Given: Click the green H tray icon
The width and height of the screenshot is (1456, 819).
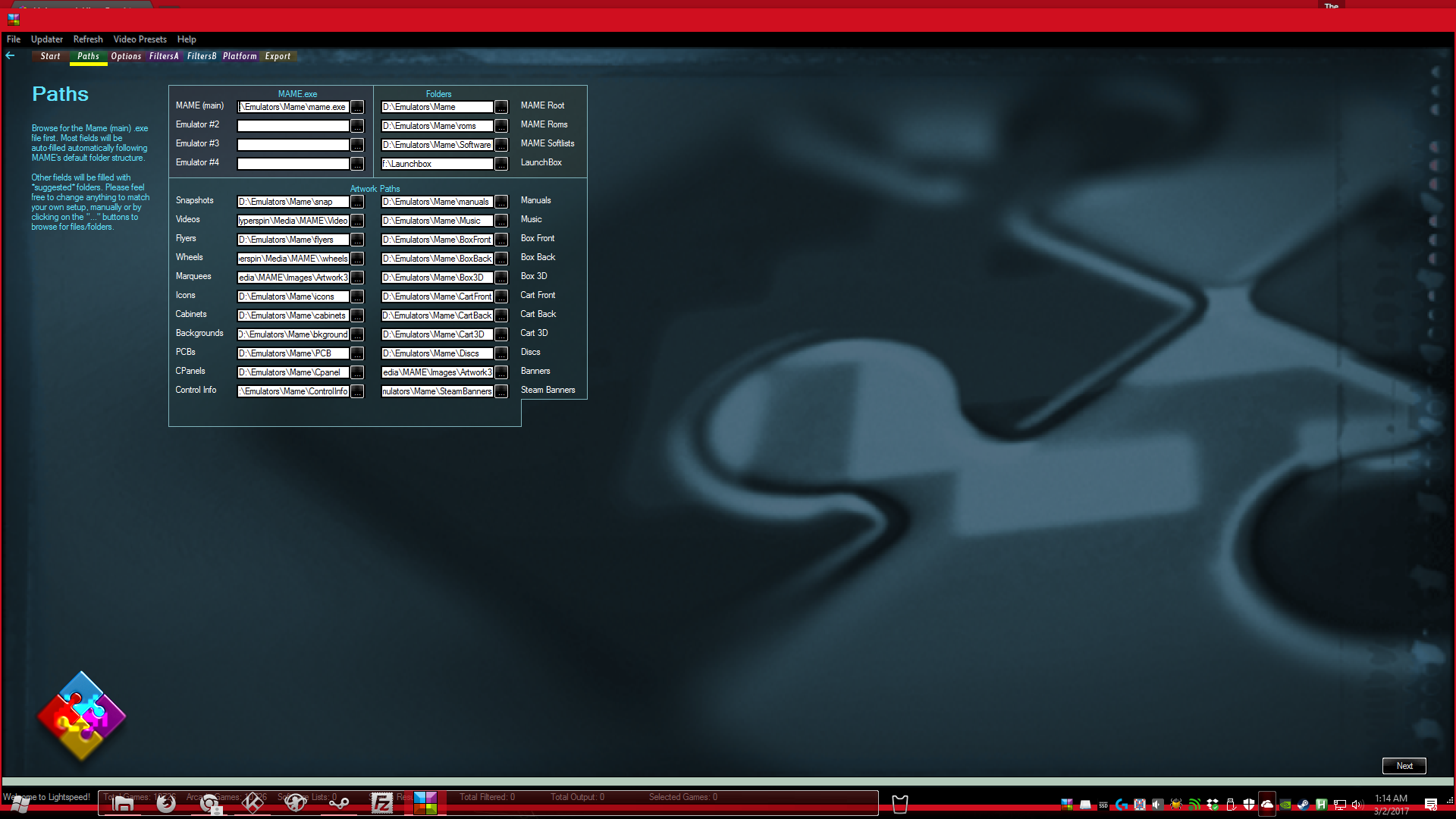Looking at the screenshot, I should click(1322, 805).
